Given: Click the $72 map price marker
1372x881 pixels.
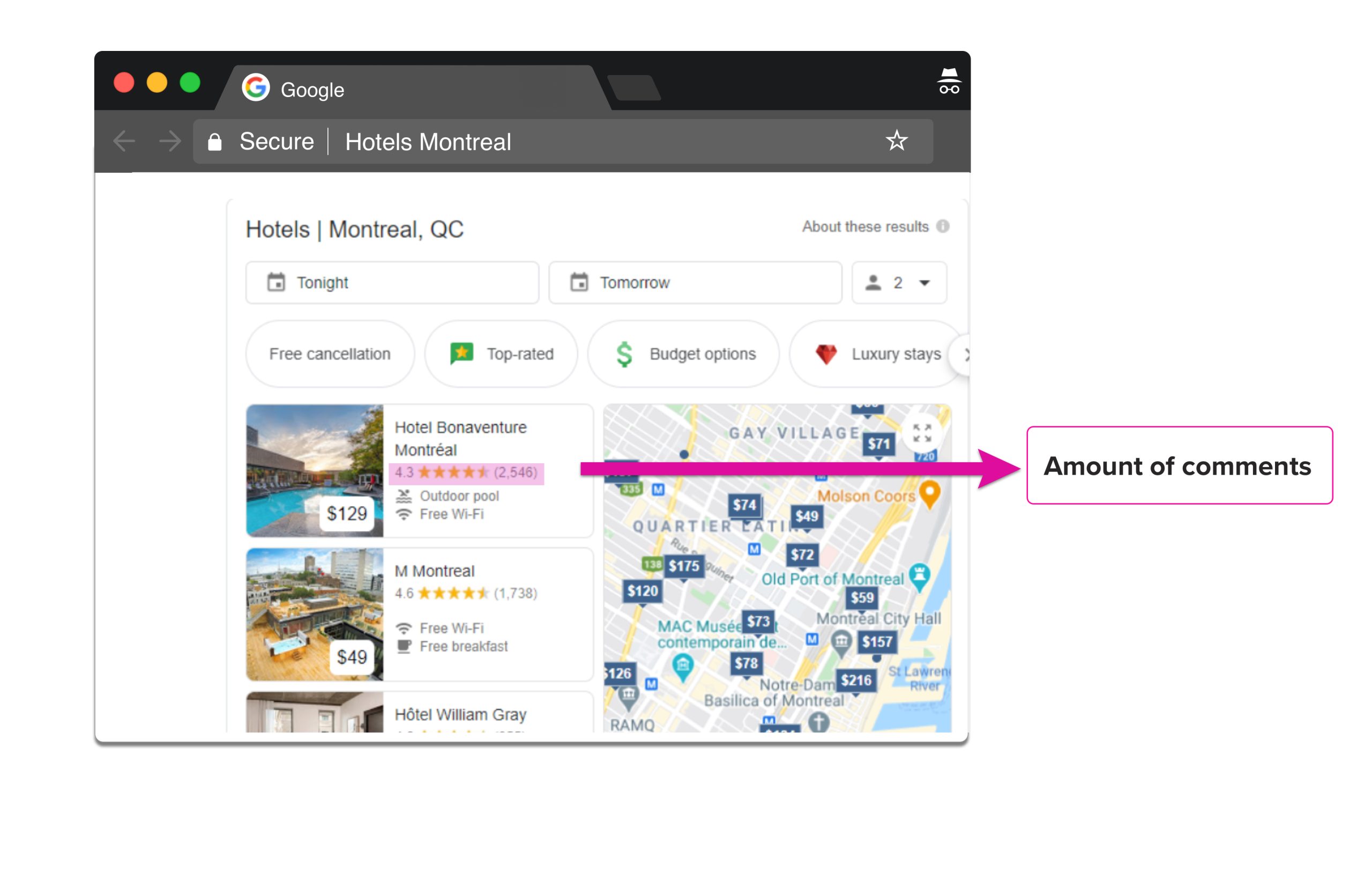Looking at the screenshot, I should pos(802,556).
